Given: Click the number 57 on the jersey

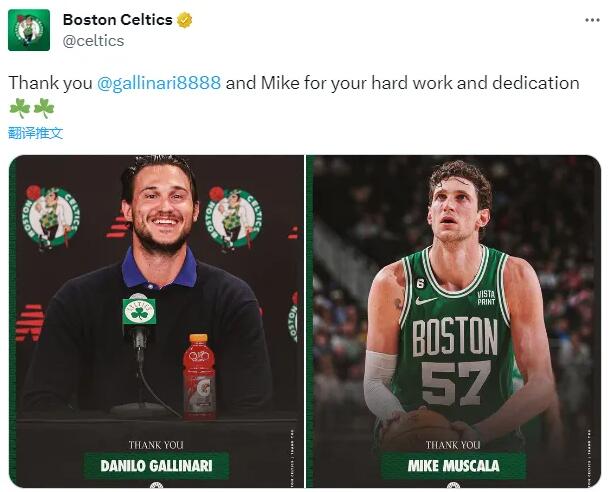Looking at the screenshot, I should pyautogui.click(x=456, y=382).
